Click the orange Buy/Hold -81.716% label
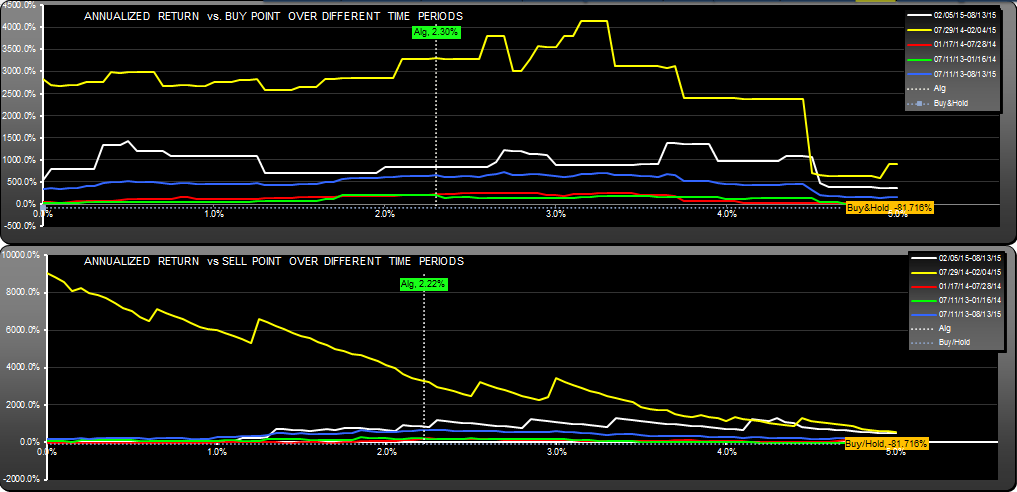The width and height of the screenshot is (1017, 492). pyautogui.click(x=887, y=443)
